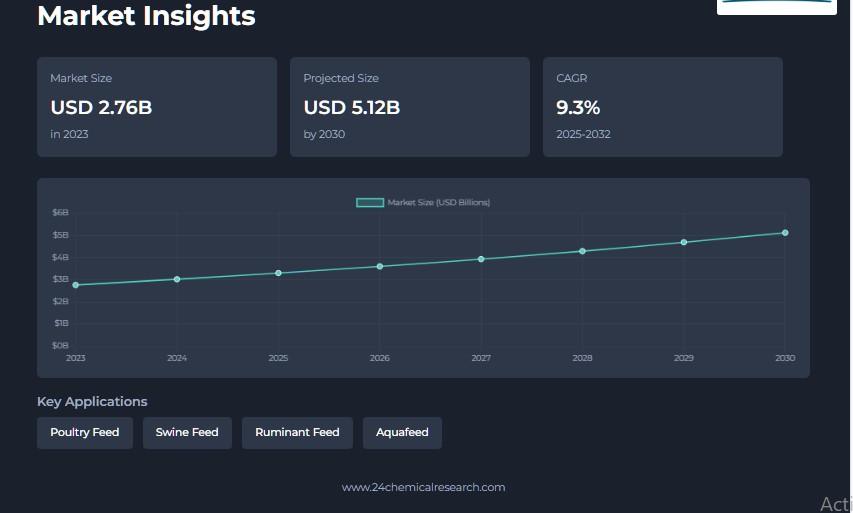Click the 2030 data point on chart

(785, 233)
